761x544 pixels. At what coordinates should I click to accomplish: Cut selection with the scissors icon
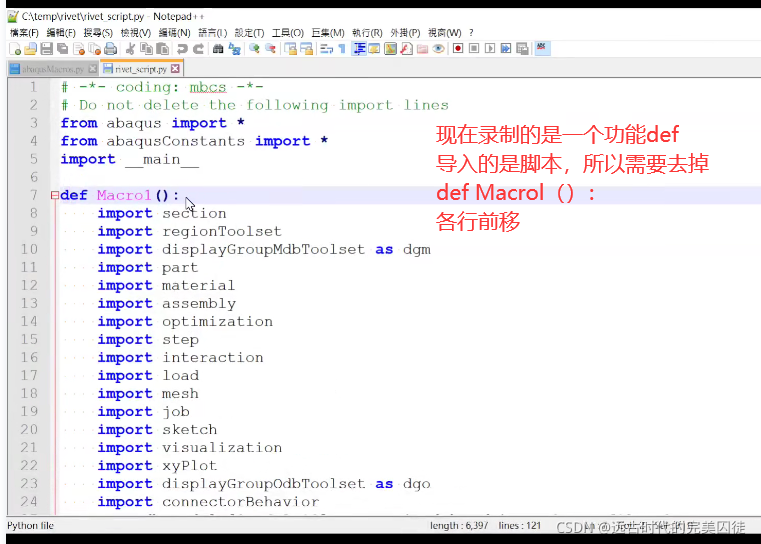[130, 49]
